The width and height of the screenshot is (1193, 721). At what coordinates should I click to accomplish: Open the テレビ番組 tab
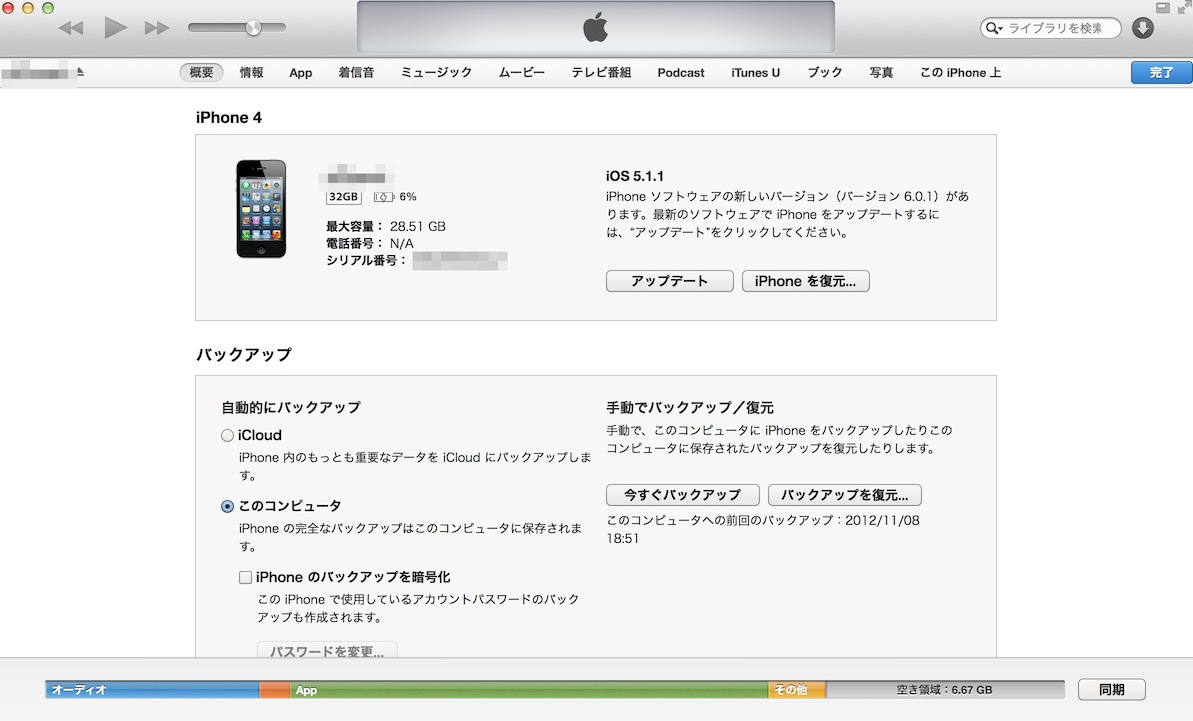[x=601, y=72]
